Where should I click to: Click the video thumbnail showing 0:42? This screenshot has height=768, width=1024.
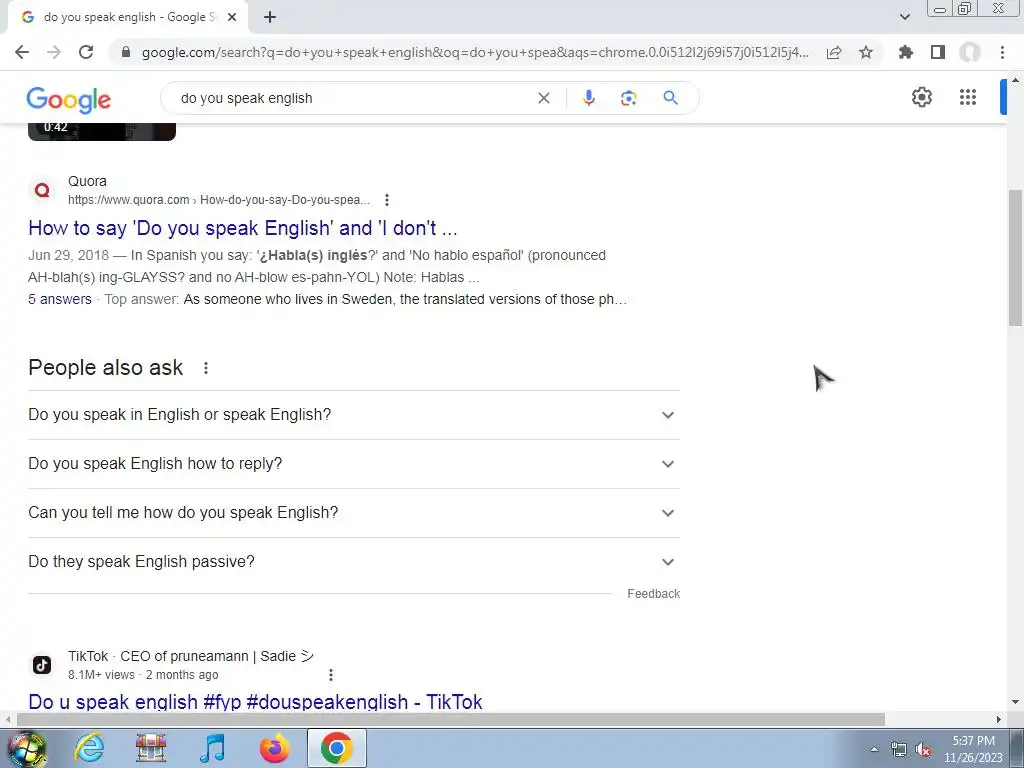tap(102, 131)
